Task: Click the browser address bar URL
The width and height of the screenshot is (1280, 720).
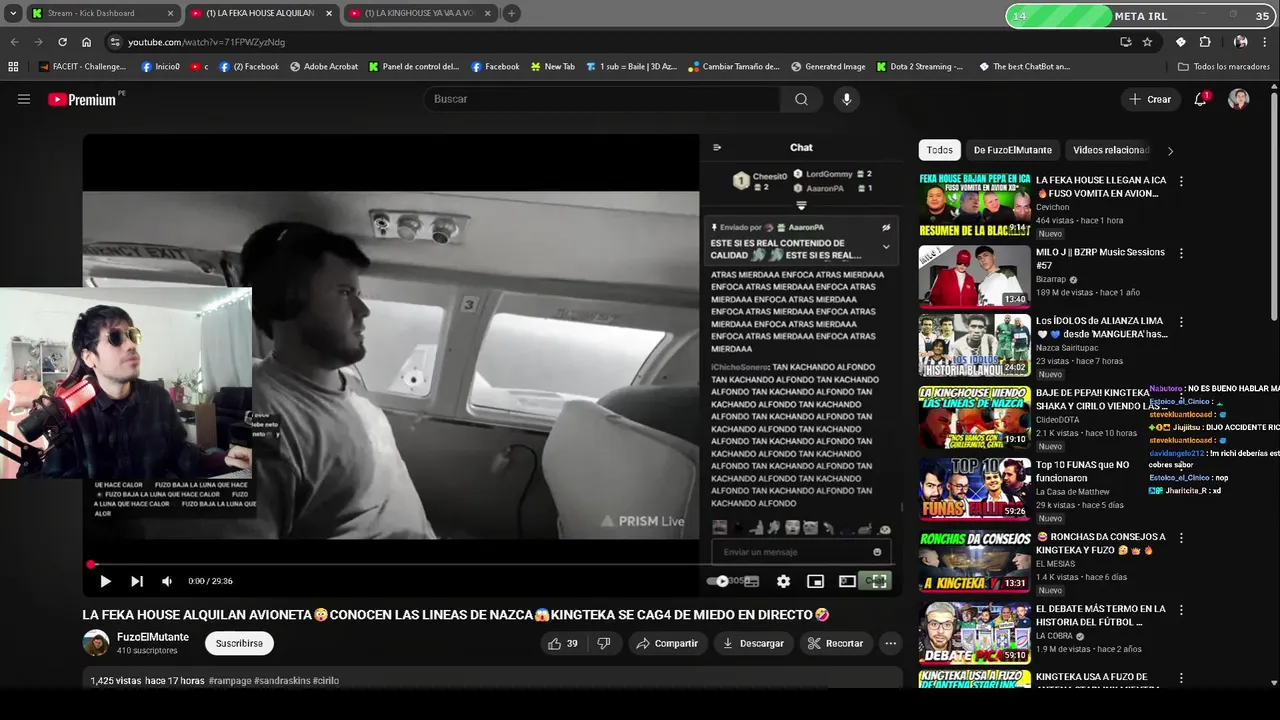Action: pyautogui.click(x=206, y=42)
